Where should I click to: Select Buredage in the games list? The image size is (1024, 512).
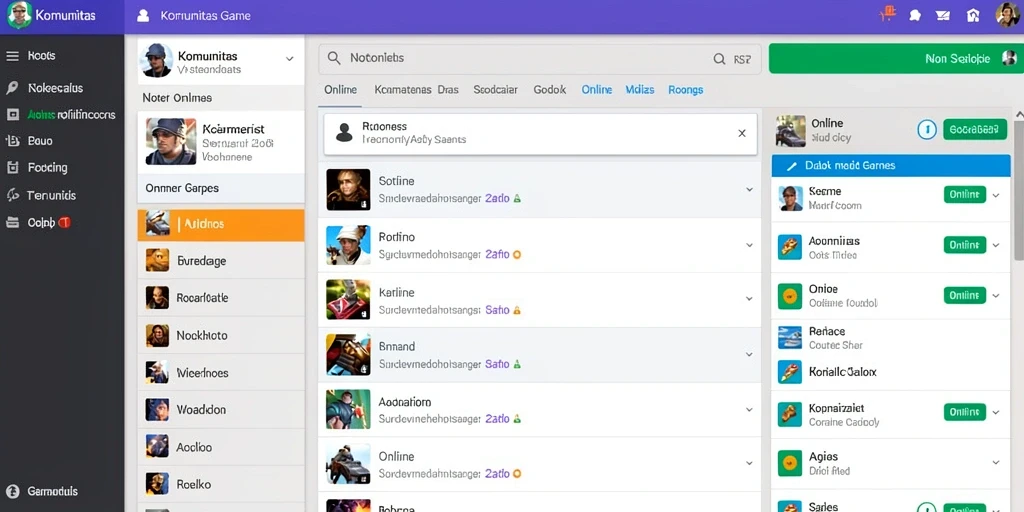click(221, 261)
